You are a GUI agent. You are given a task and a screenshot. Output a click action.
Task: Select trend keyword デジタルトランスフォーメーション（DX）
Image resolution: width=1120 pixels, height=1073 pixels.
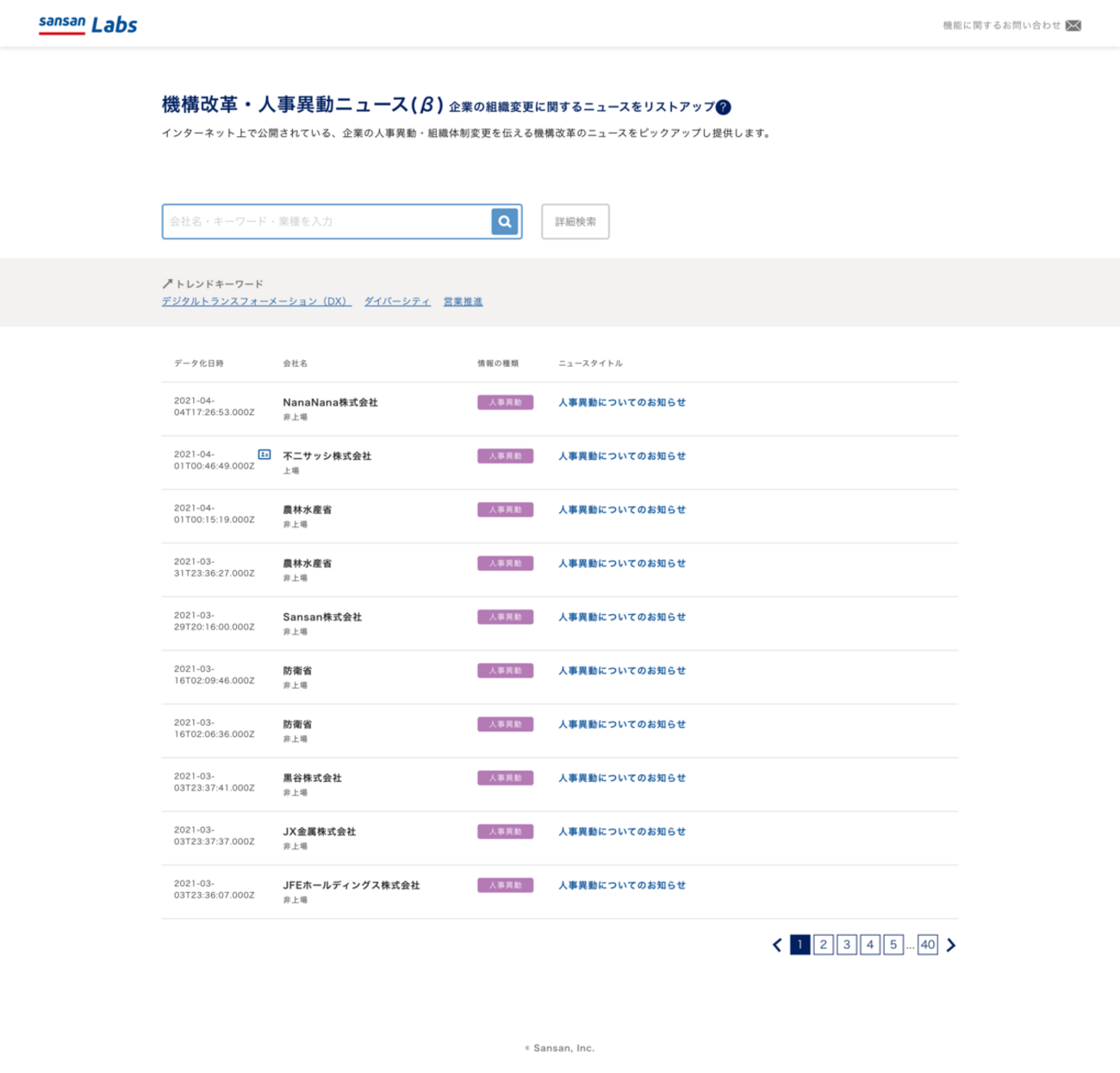click(256, 301)
